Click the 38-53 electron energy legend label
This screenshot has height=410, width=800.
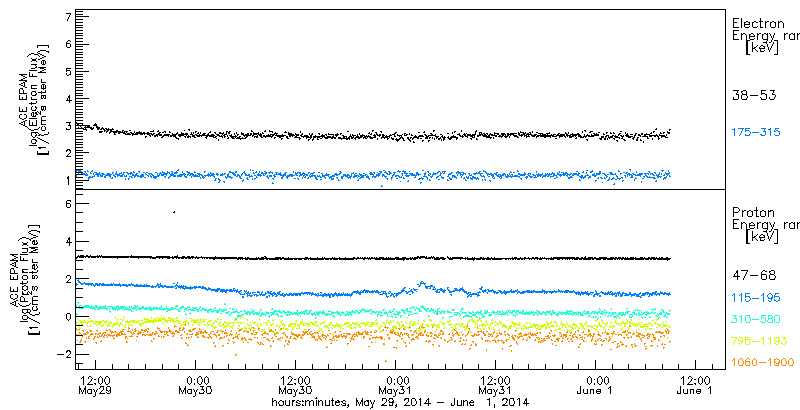click(x=754, y=95)
